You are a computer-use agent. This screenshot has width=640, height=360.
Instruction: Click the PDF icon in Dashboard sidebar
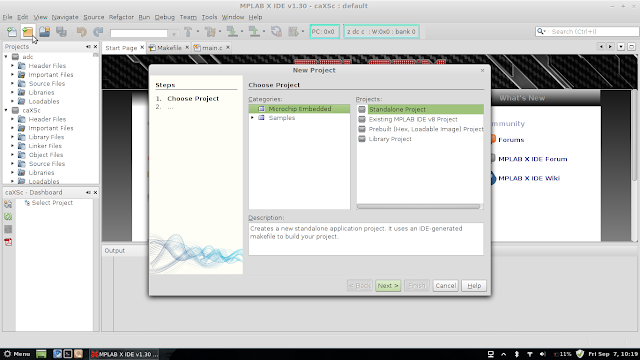[8, 242]
